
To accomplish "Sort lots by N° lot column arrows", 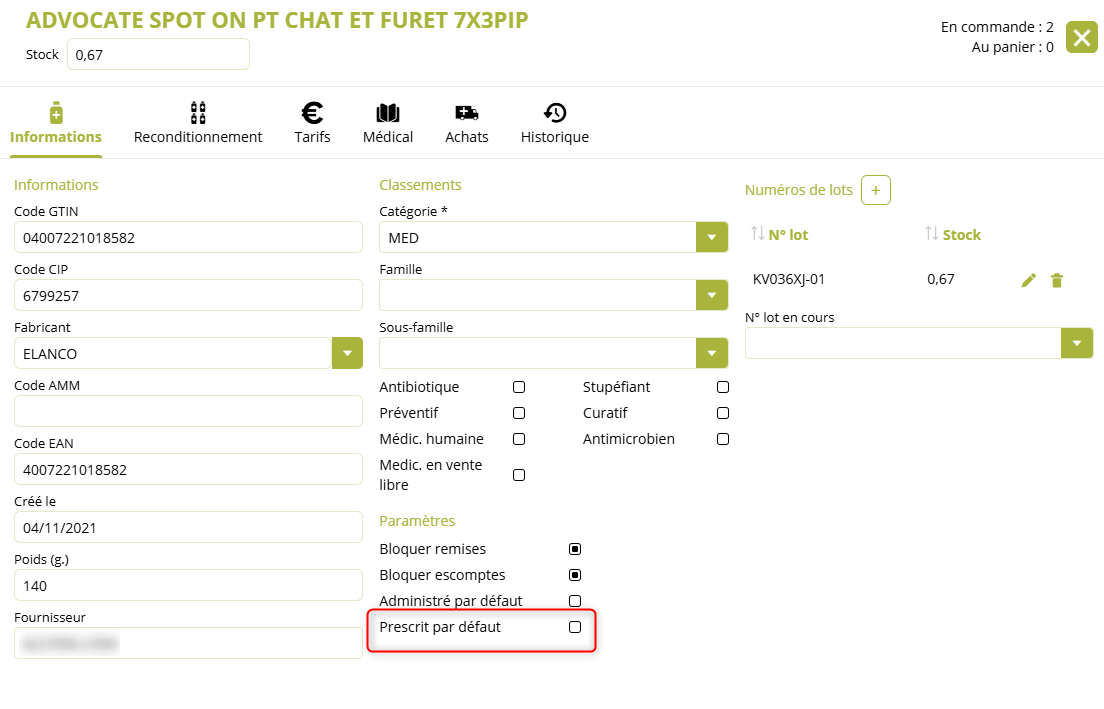I will [x=758, y=234].
